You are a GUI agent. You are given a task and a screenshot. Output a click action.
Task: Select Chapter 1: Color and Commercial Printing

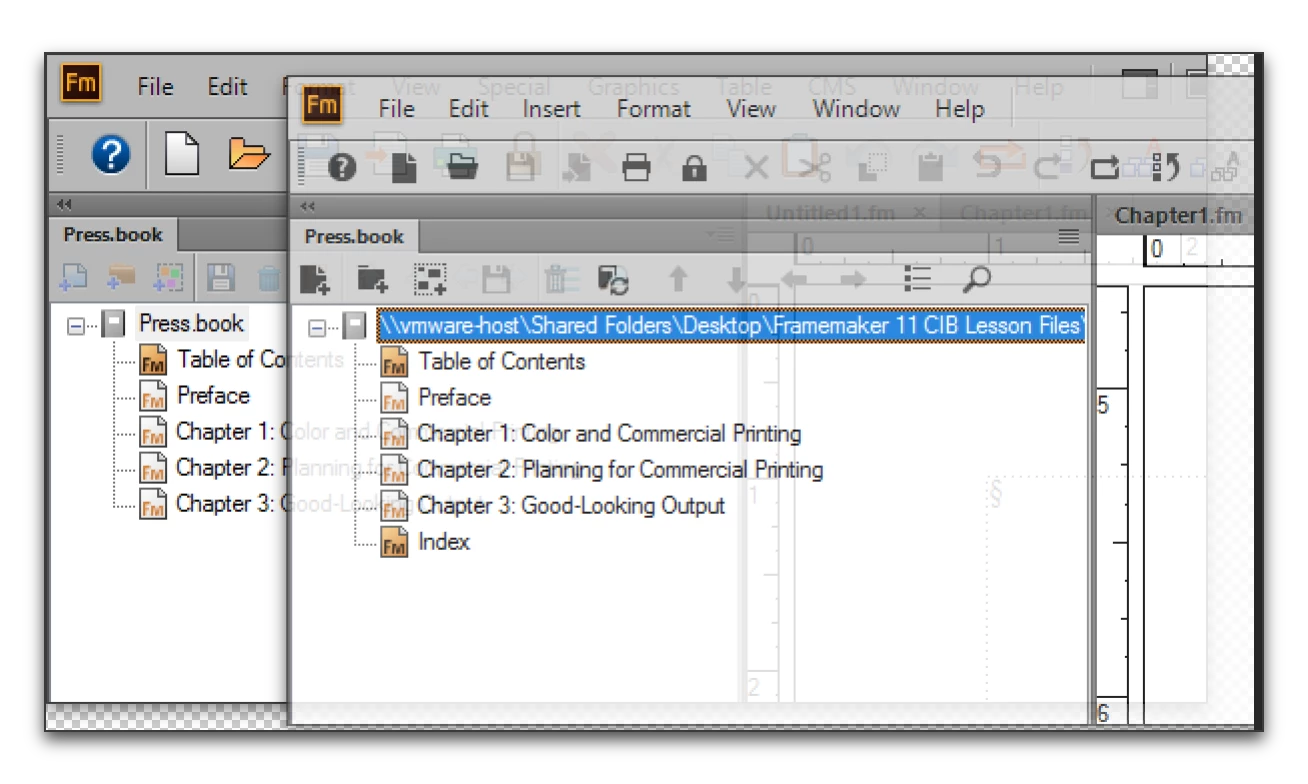click(x=609, y=434)
